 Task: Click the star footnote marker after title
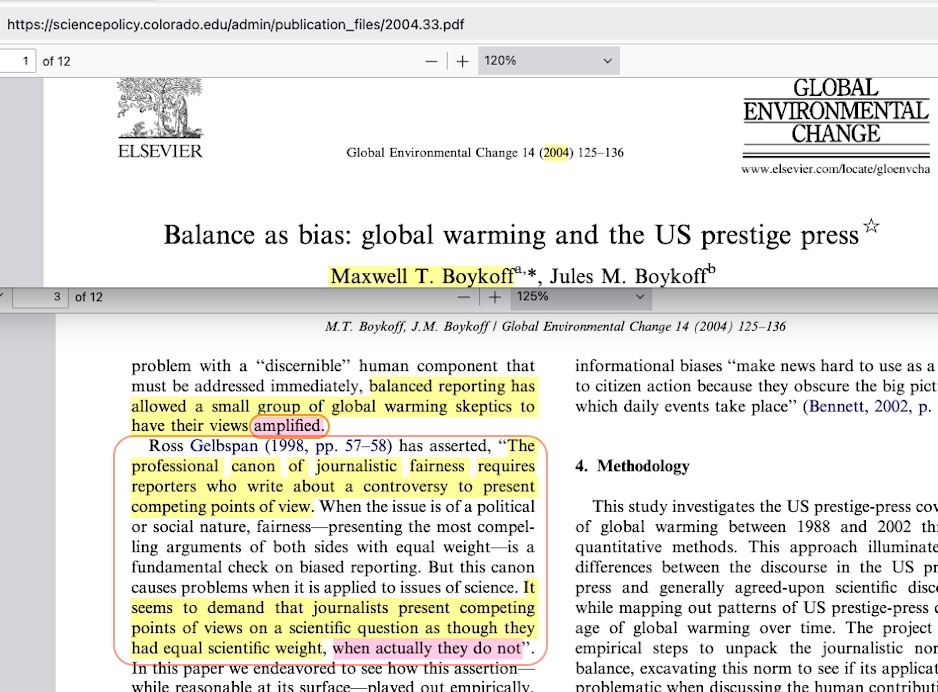pyautogui.click(x=871, y=226)
